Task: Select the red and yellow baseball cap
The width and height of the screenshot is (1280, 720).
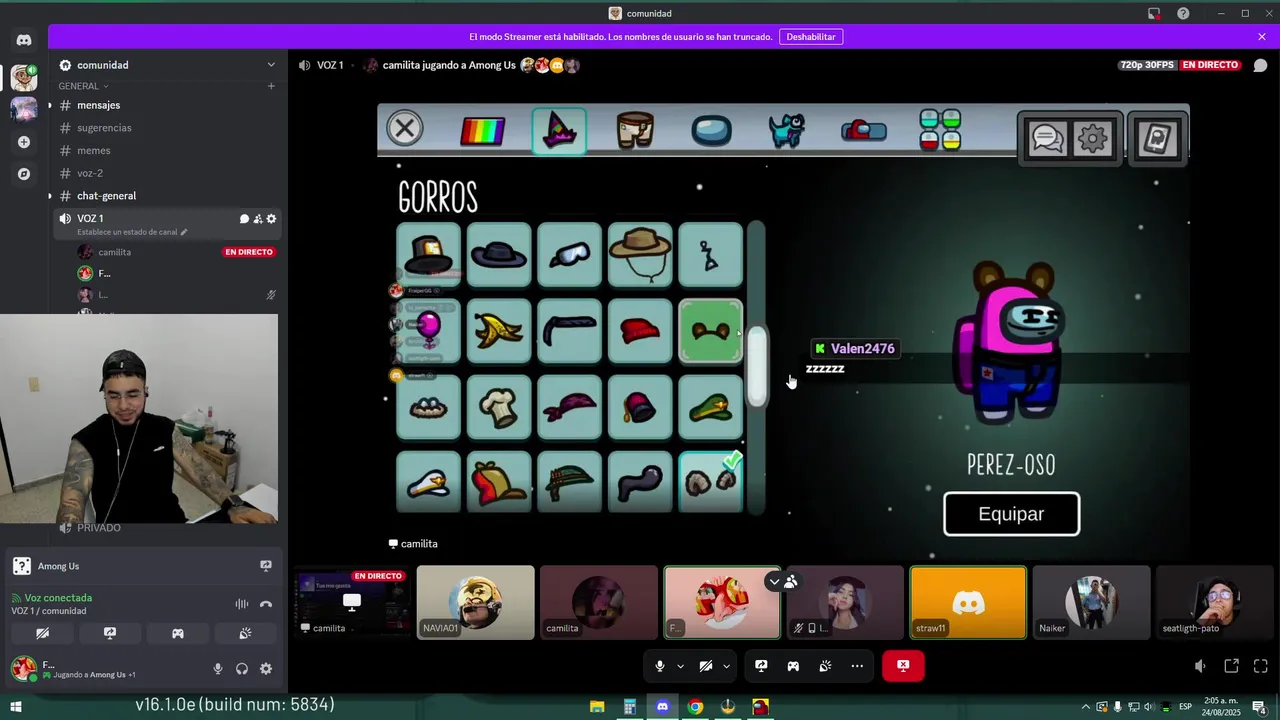Action: [499, 482]
